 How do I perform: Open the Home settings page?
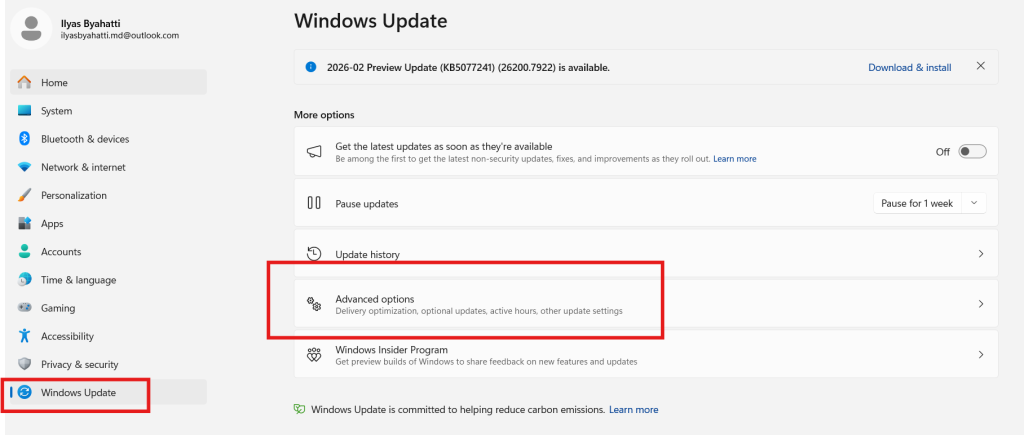(x=108, y=82)
